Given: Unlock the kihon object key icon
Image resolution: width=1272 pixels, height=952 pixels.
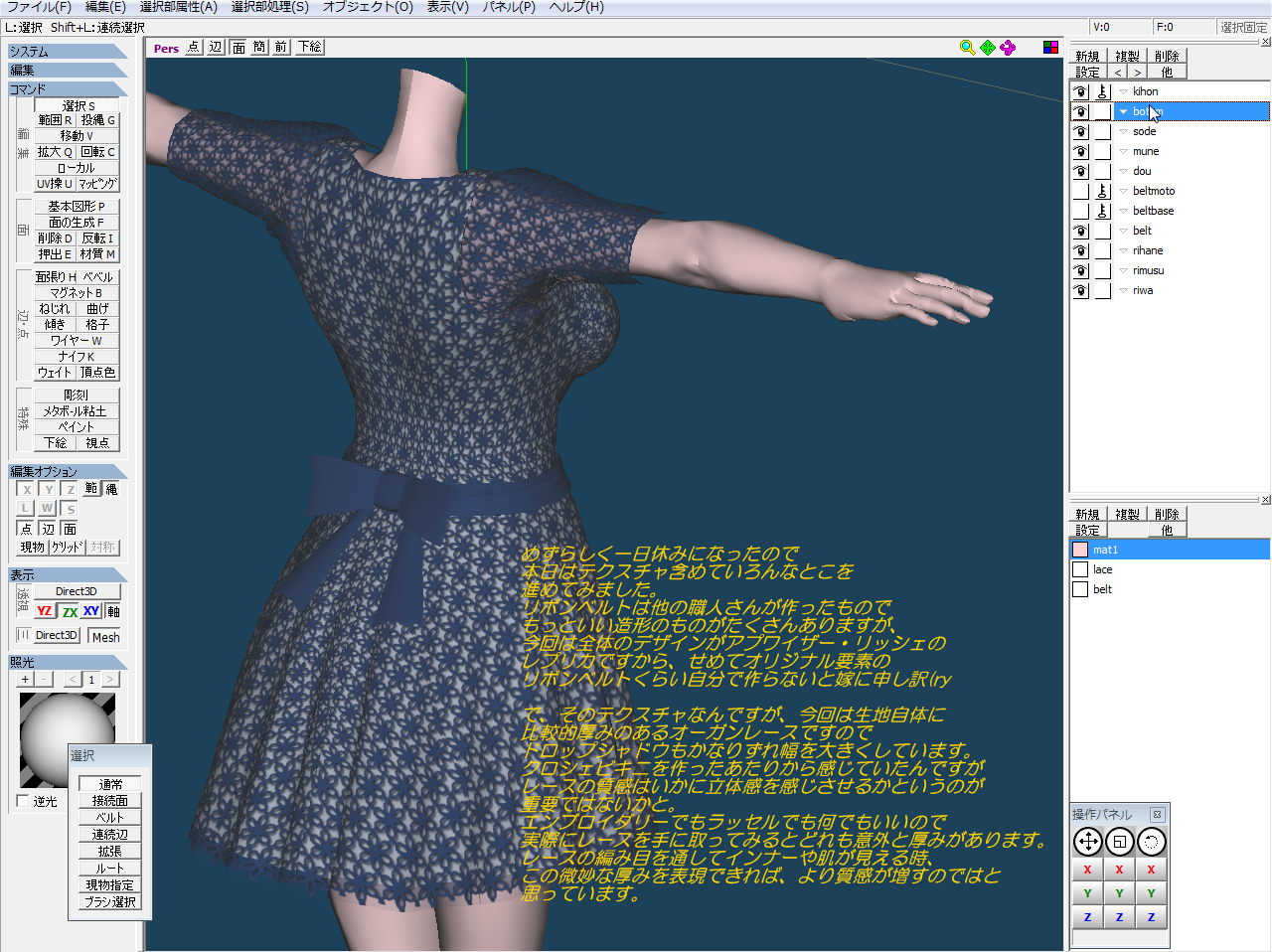Looking at the screenshot, I should pyautogui.click(x=1102, y=91).
